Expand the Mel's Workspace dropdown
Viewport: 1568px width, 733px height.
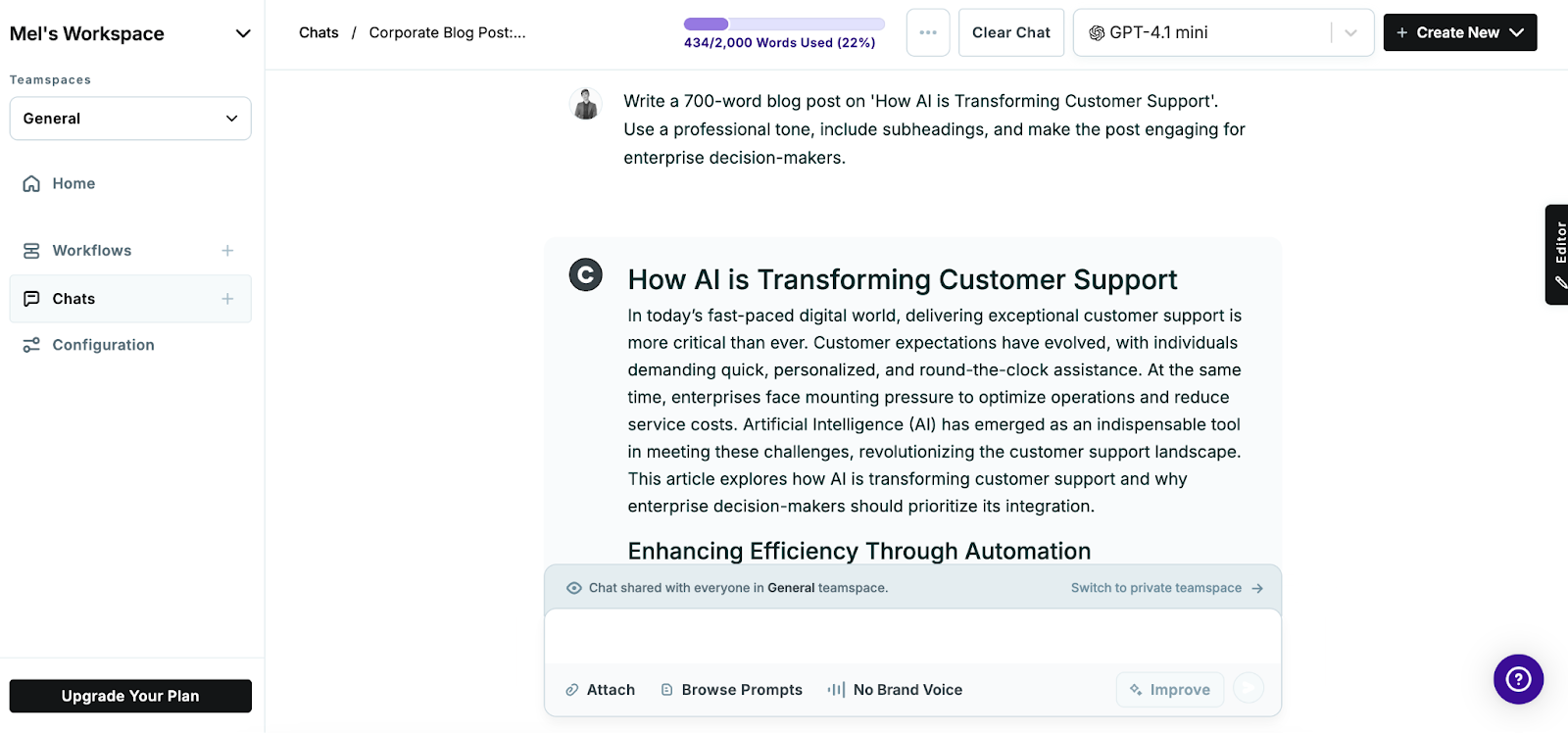point(243,34)
